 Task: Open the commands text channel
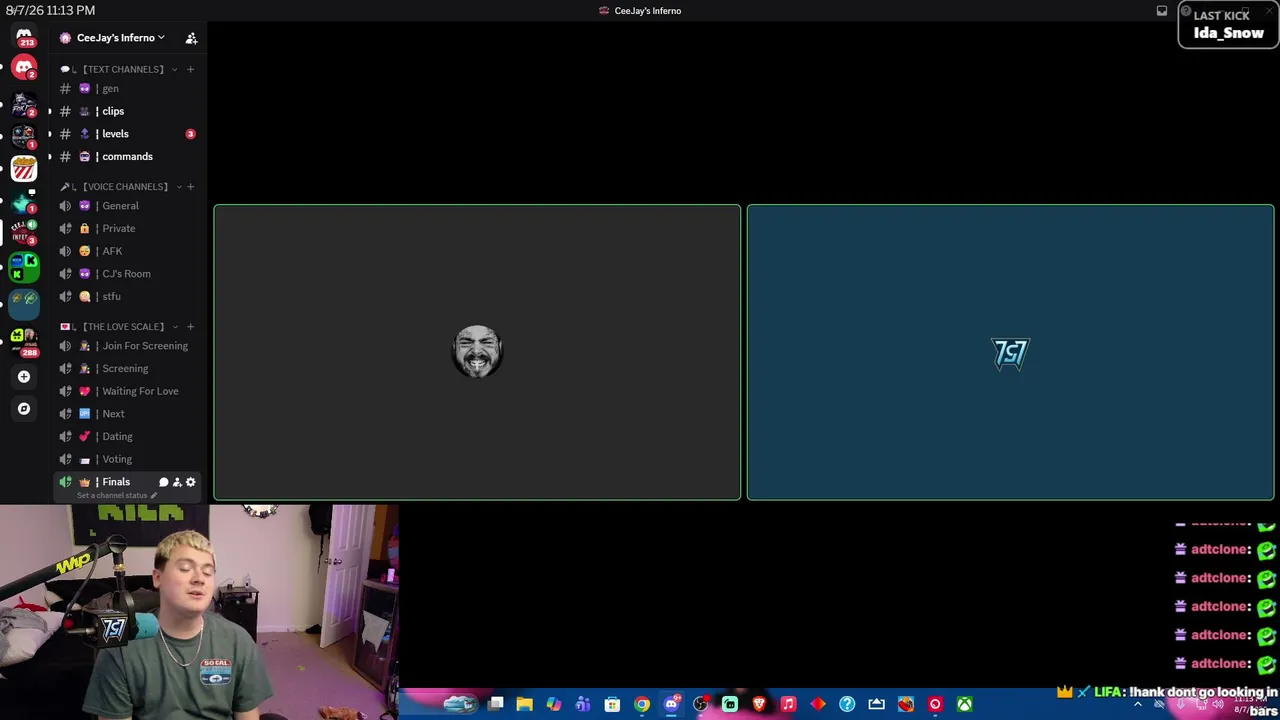[x=128, y=157]
